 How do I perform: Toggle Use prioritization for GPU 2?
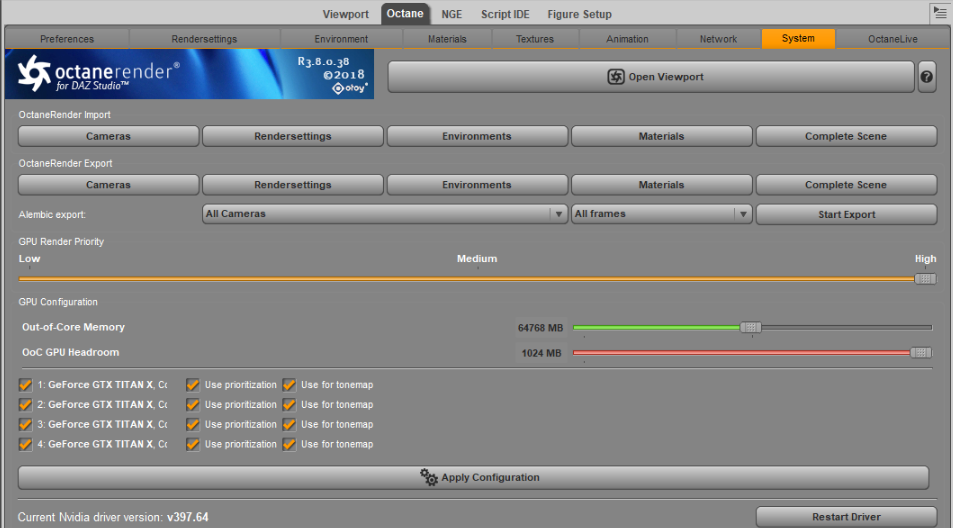(193, 405)
